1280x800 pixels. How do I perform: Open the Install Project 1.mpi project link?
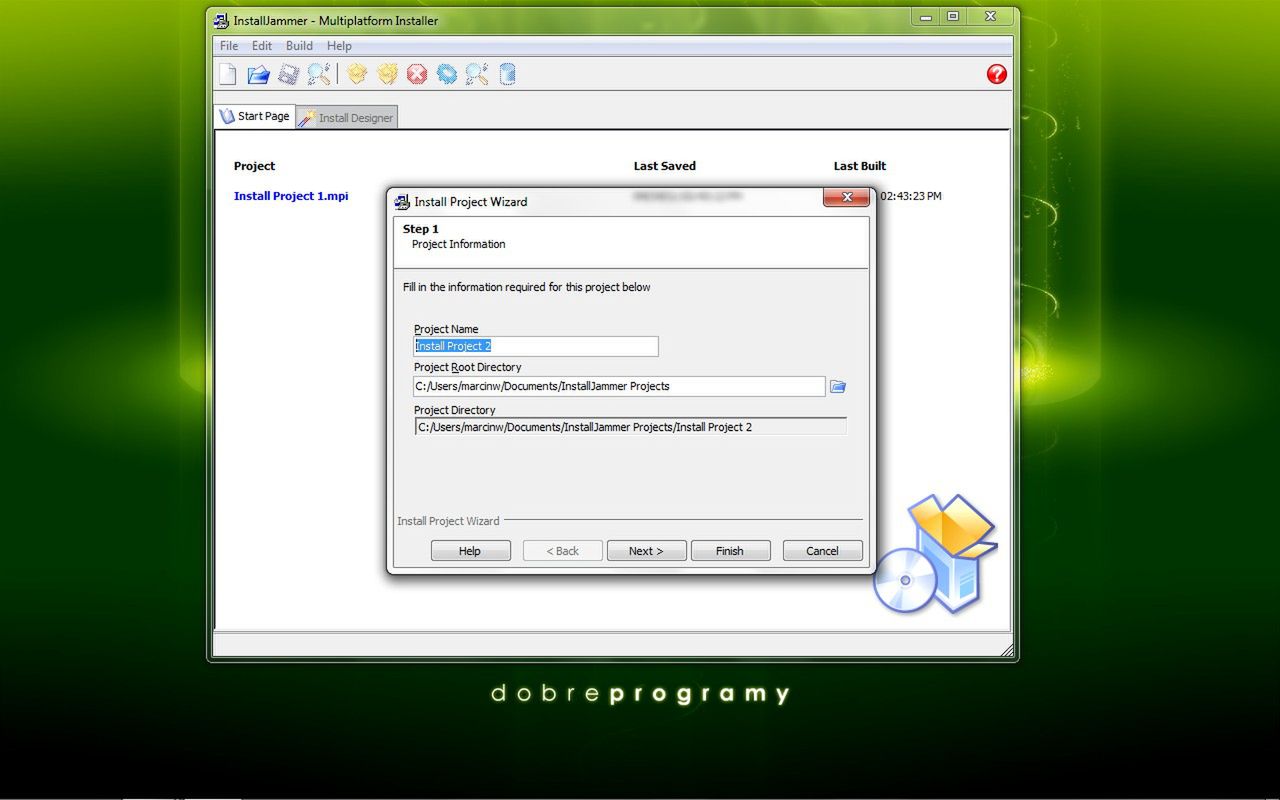point(291,196)
